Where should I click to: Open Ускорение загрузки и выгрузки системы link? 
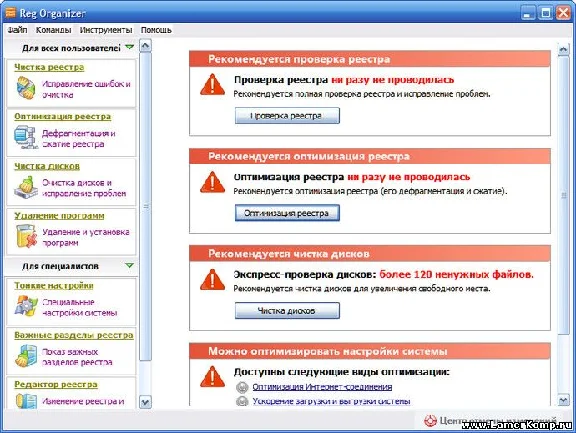point(331,401)
